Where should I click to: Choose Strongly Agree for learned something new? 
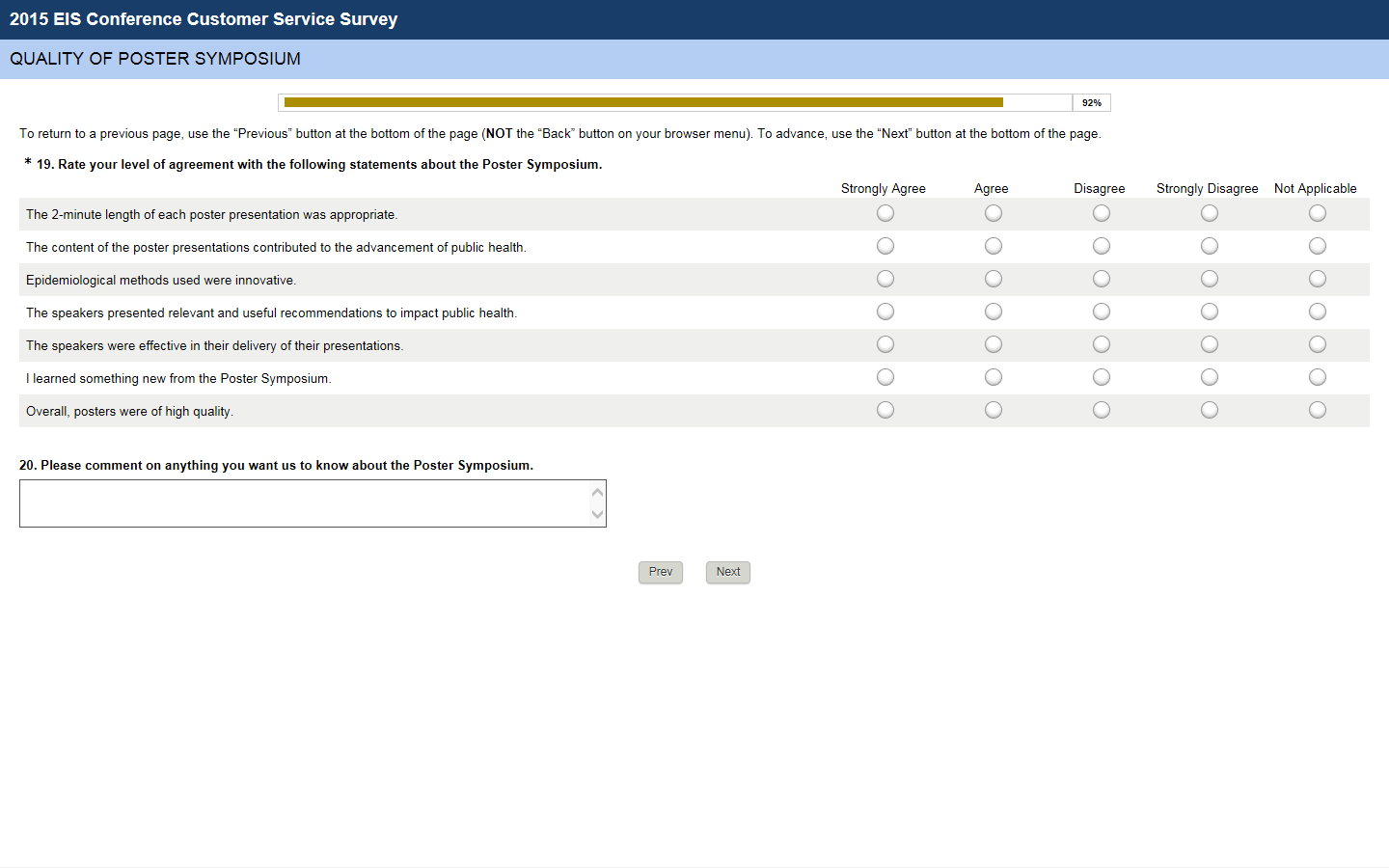pos(885,377)
